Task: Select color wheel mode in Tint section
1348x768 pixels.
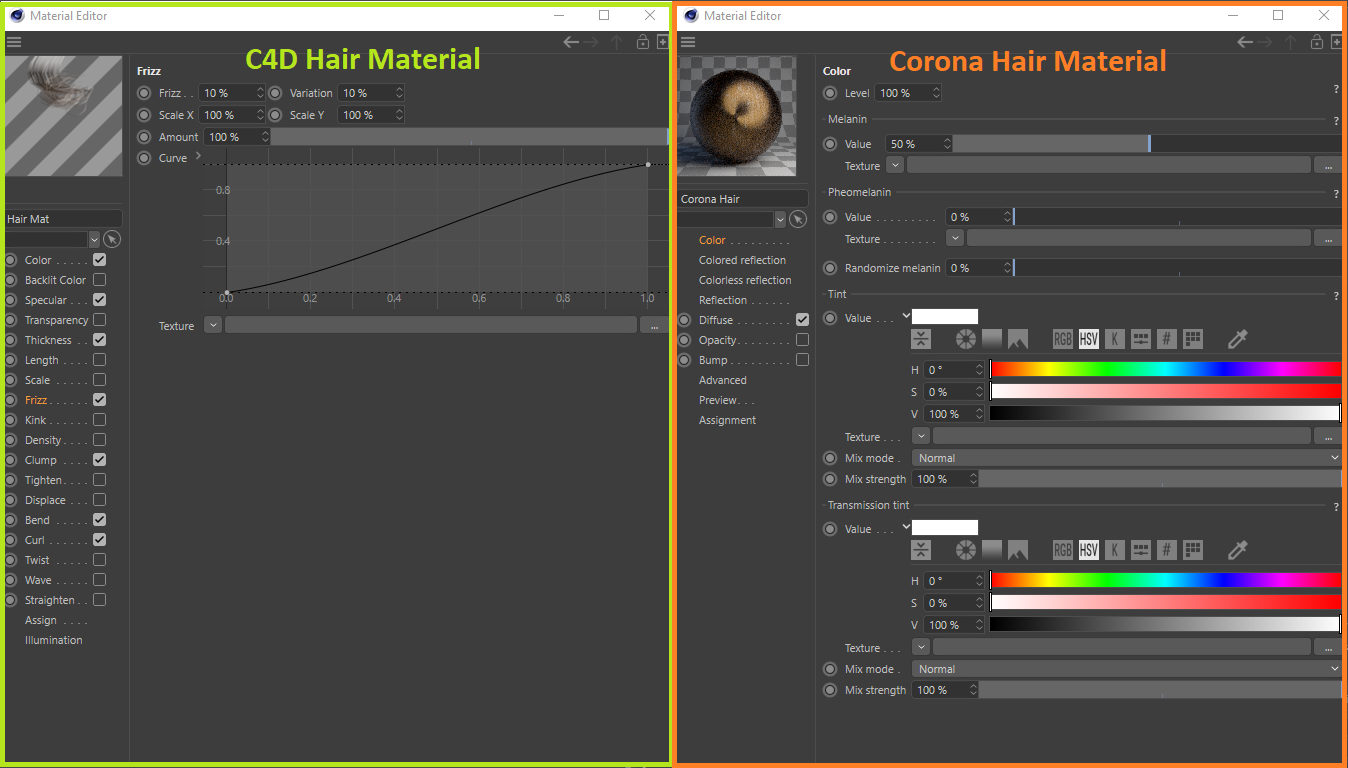Action: (965, 339)
